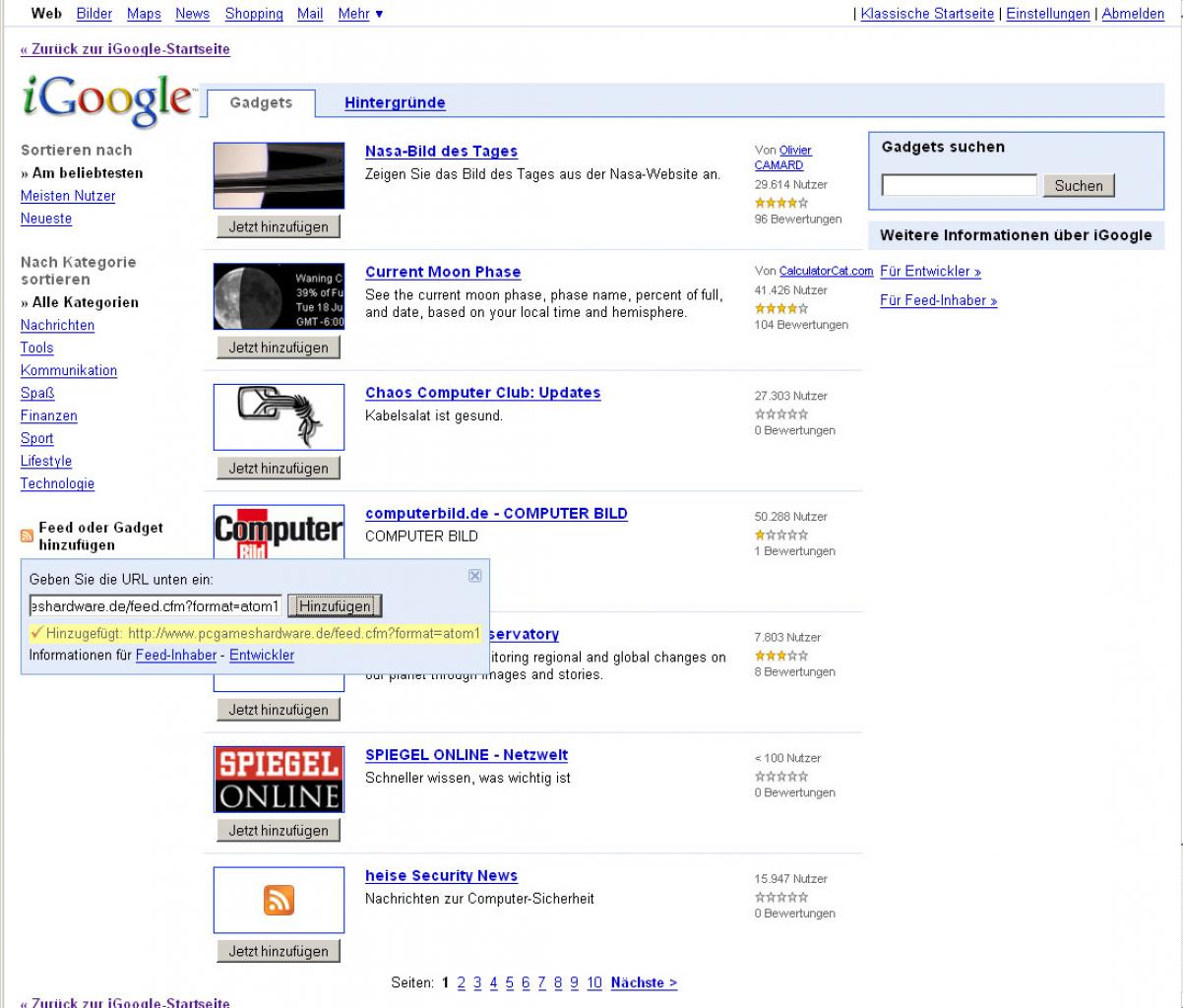Click star rating next to 7.803 Nutzer
1183x1008 pixels.
pyautogui.click(x=781, y=656)
